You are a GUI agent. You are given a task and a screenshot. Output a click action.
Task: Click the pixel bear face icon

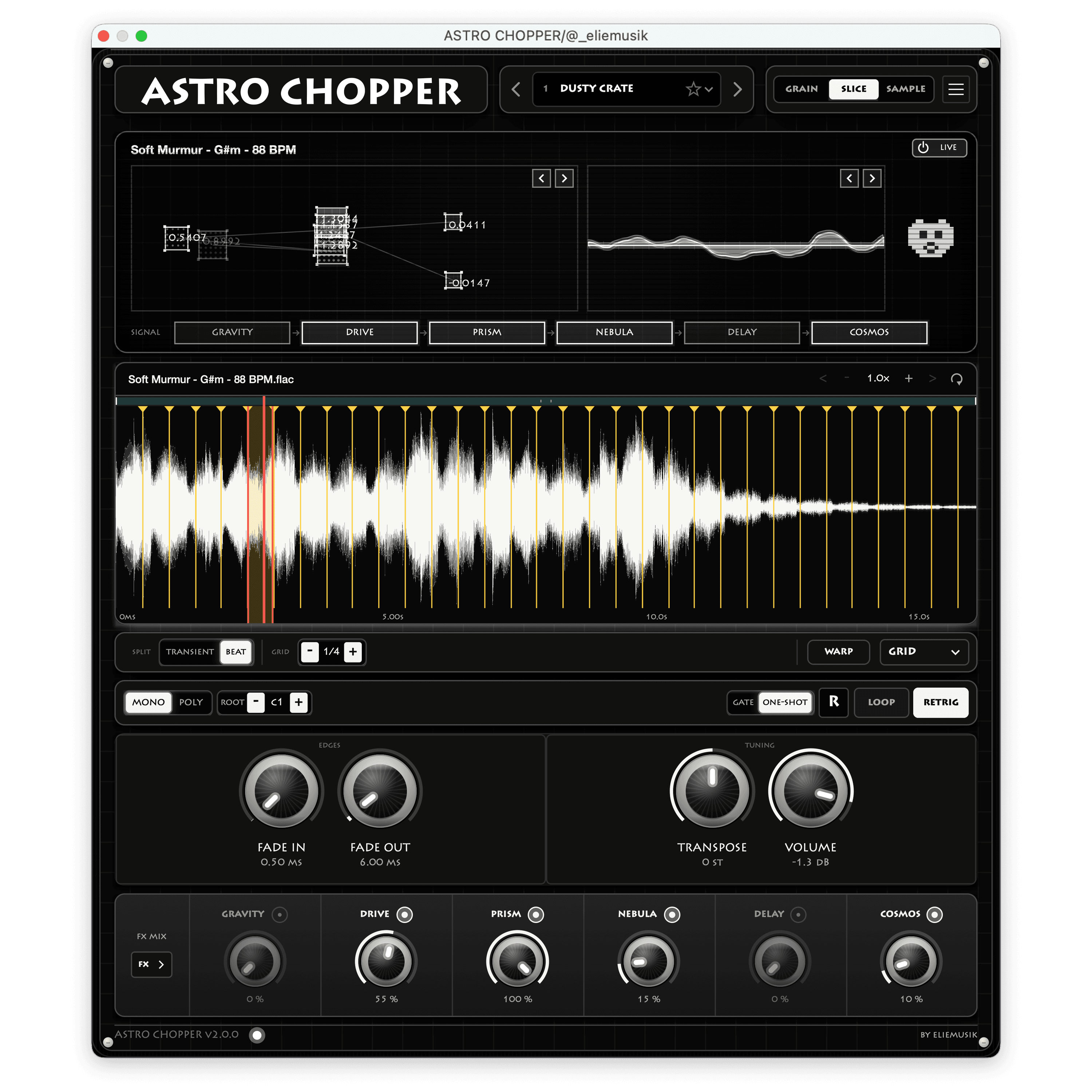tap(930, 238)
